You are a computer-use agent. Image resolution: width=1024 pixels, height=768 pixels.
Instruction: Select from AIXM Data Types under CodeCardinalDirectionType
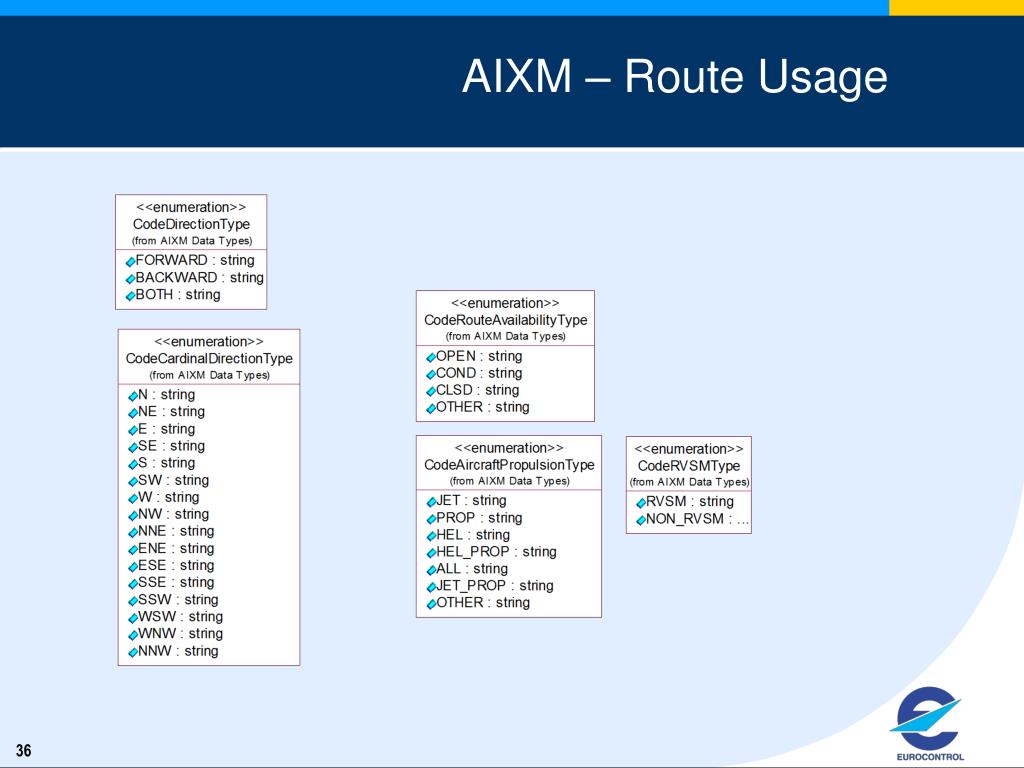(209, 375)
